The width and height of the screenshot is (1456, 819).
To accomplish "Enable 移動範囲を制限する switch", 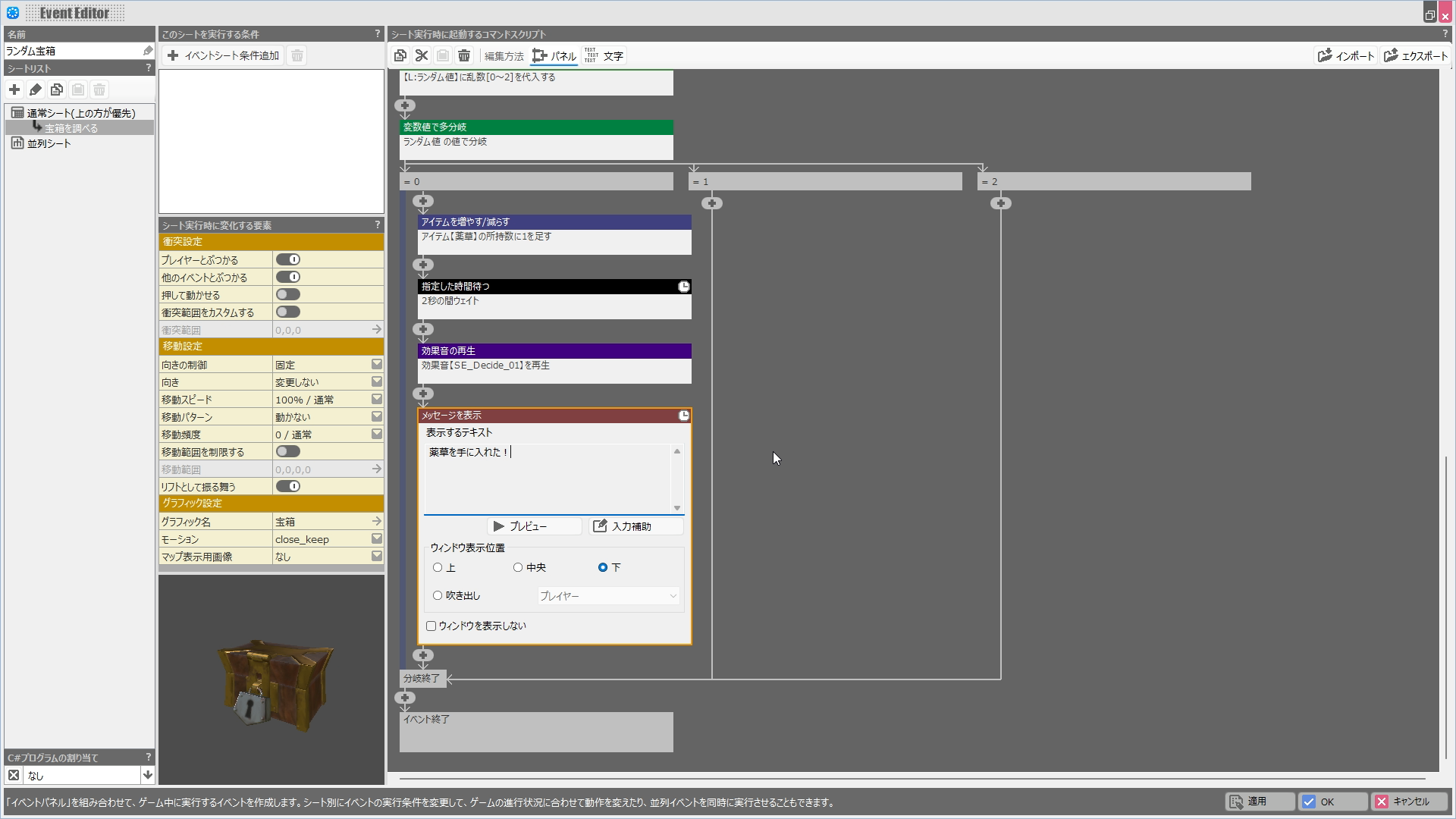I will coord(288,451).
